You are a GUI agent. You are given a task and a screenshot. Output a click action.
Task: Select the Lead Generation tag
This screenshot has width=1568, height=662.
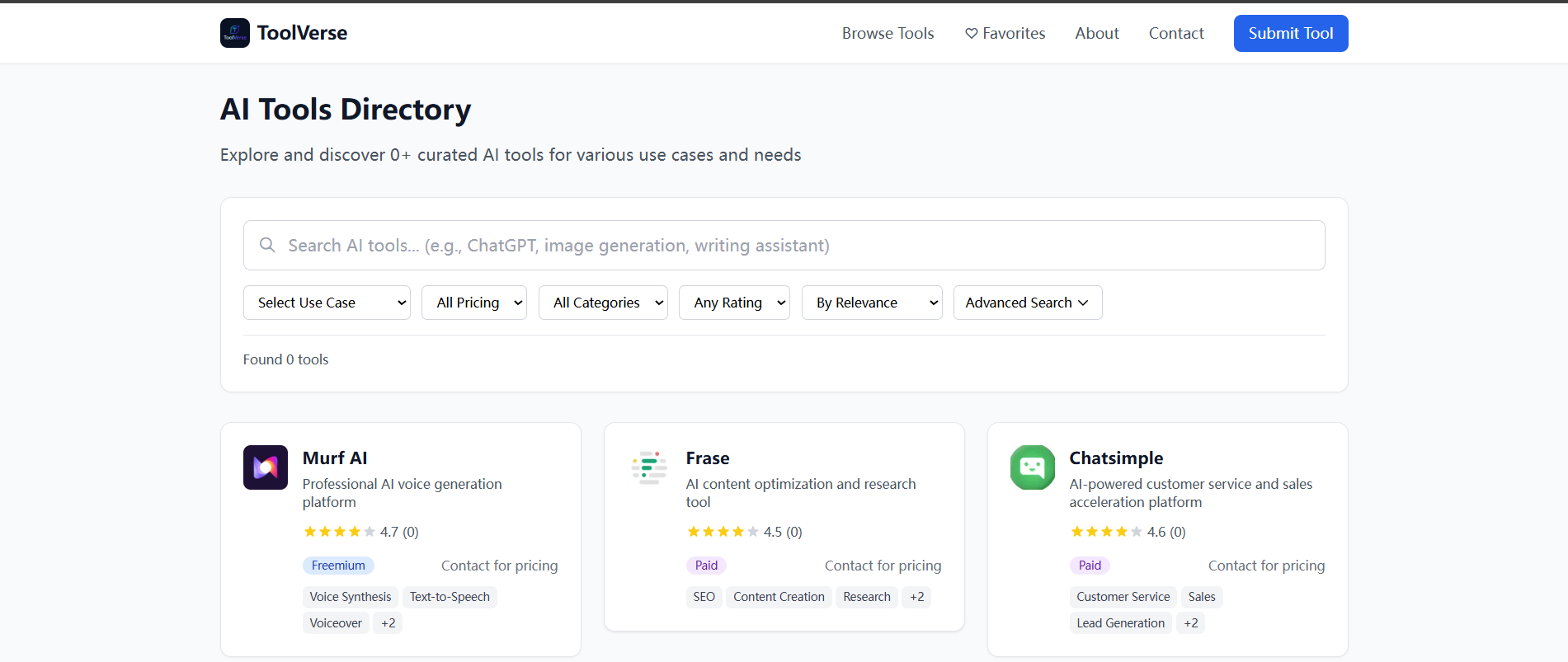[1121, 623]
